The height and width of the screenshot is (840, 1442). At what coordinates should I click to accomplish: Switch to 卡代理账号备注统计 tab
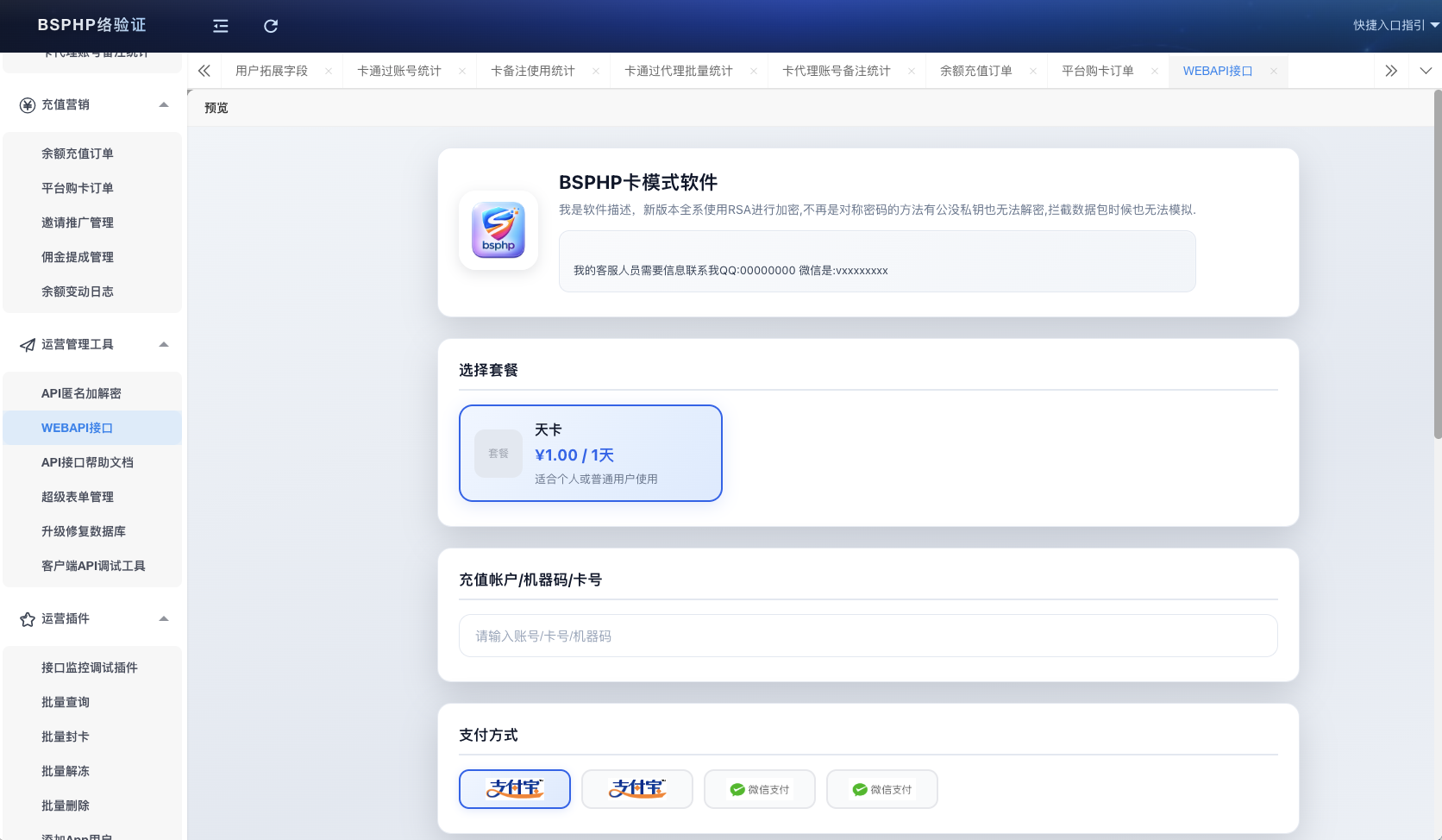click(x=837, y=71)
